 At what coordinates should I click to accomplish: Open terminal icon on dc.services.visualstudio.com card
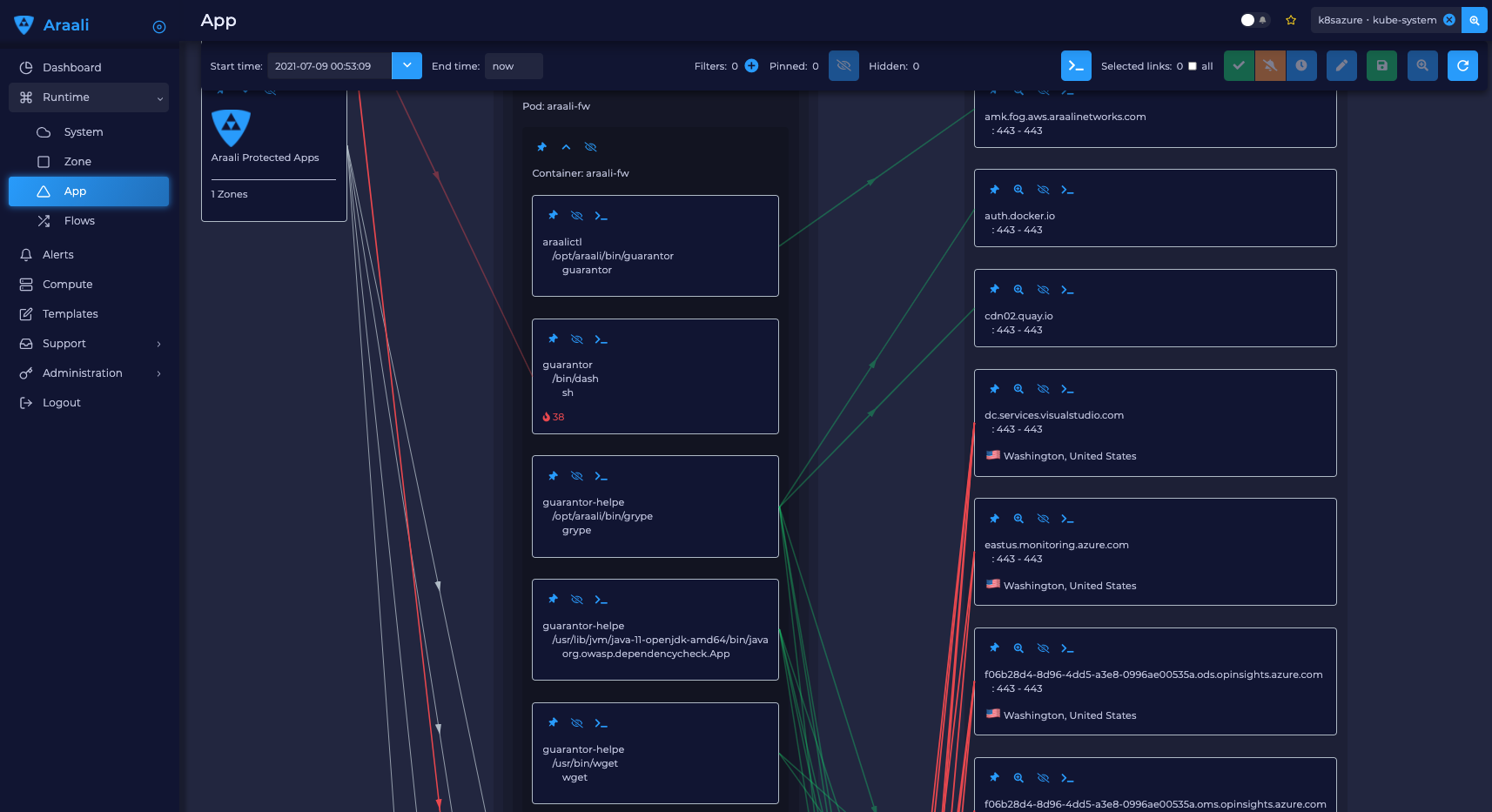tap(1067, 389)
